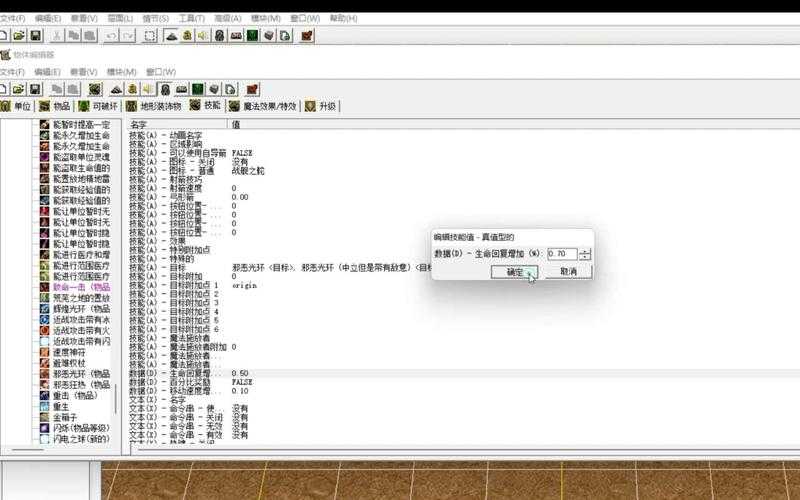
Task: Open Import Manager icon in World Editor toolbar
Action: 285,36
